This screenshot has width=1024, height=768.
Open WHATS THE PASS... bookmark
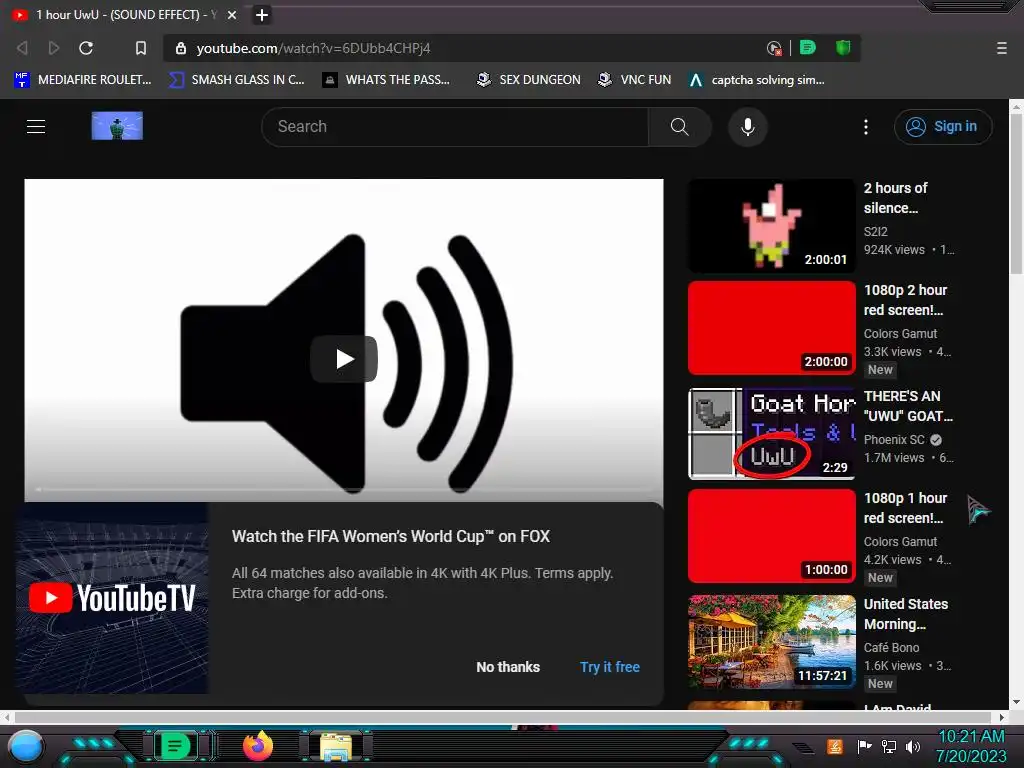386,80
